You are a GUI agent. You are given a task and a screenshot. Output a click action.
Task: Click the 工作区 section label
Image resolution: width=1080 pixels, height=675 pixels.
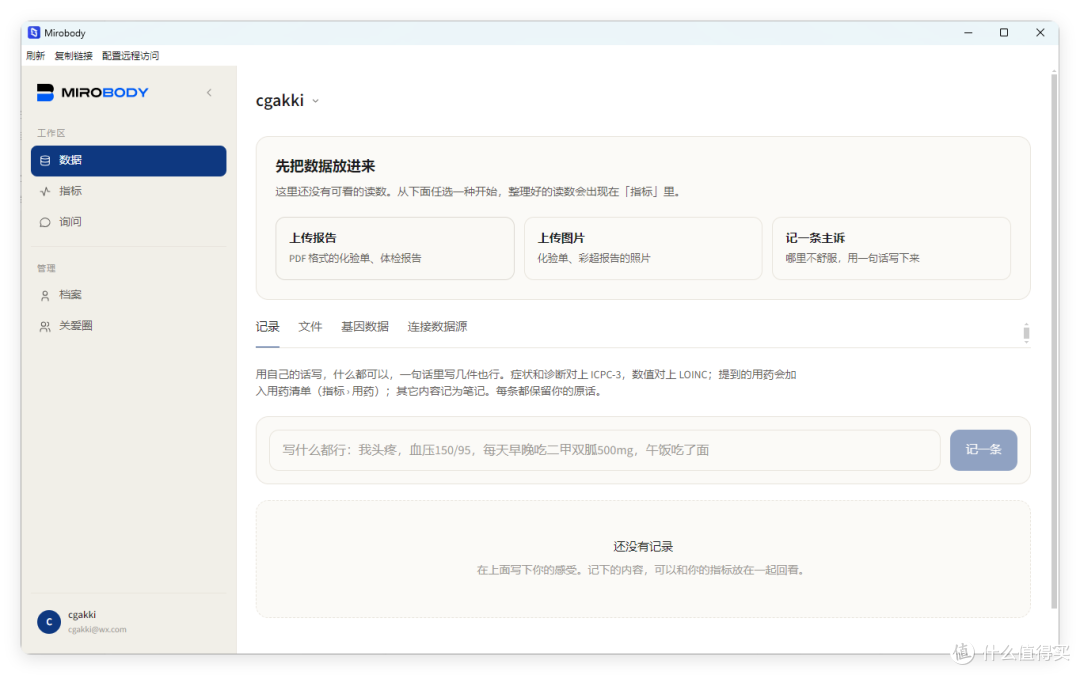tap(51, 133)
